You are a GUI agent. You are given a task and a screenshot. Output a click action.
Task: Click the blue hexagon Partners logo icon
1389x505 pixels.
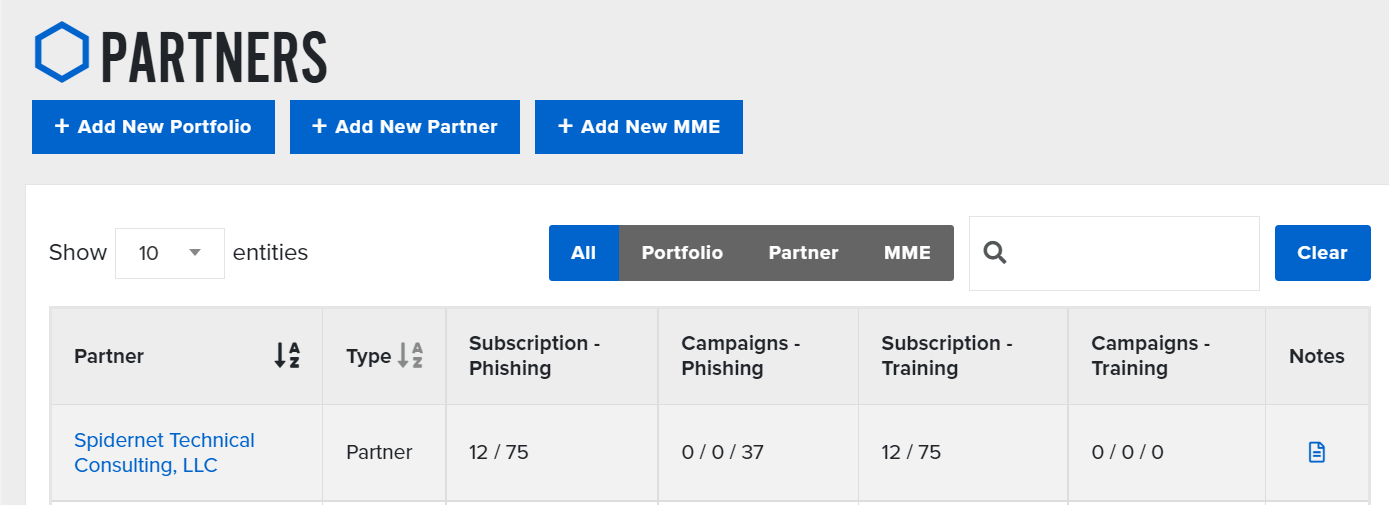point(61,52)
